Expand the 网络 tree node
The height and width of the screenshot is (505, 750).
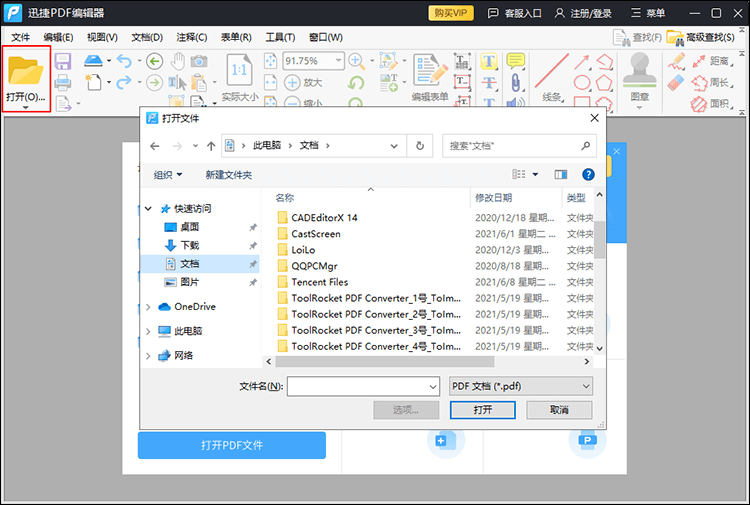[148, 355]
